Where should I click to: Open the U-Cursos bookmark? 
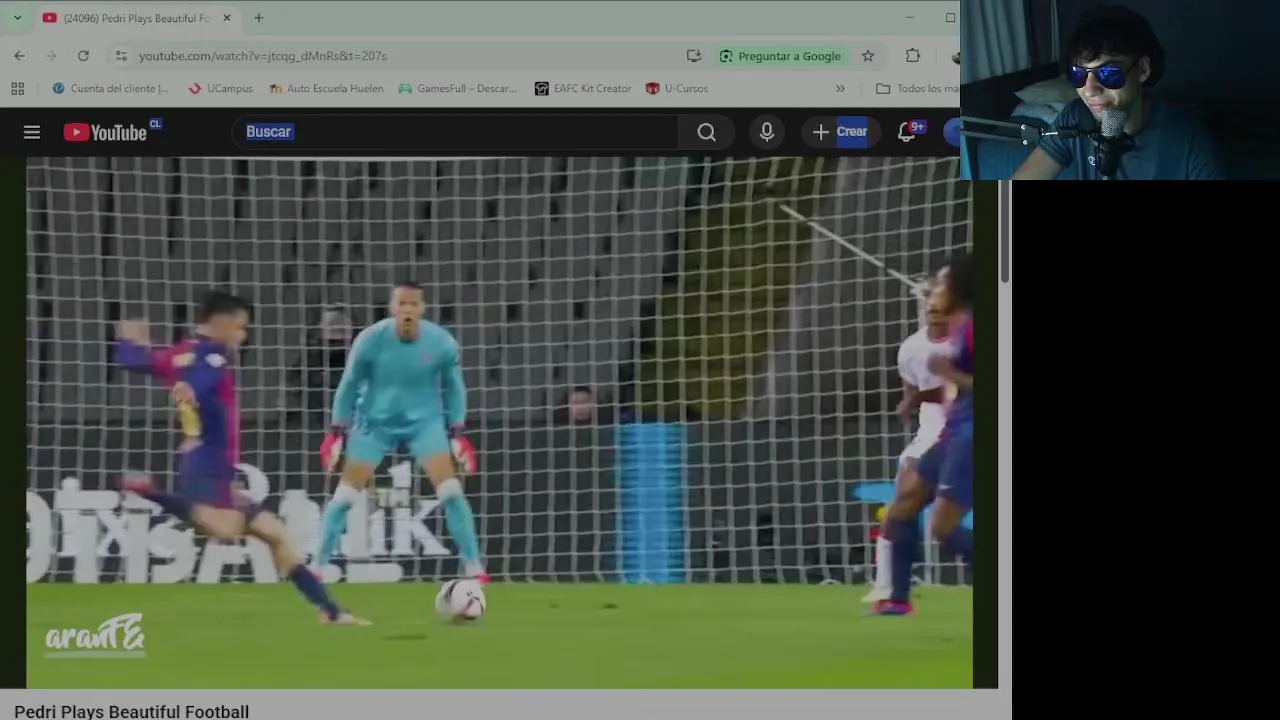pyautogui.click(x=677, y=88)
